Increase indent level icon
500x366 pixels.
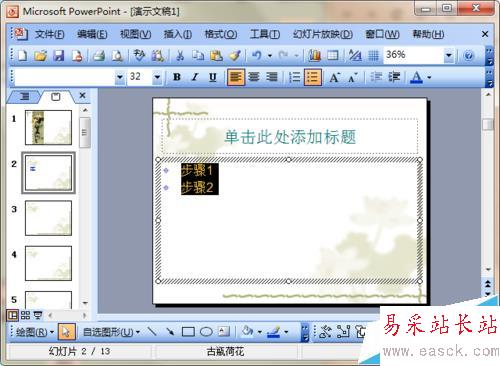pyautogui.click(x=394, y=77)
